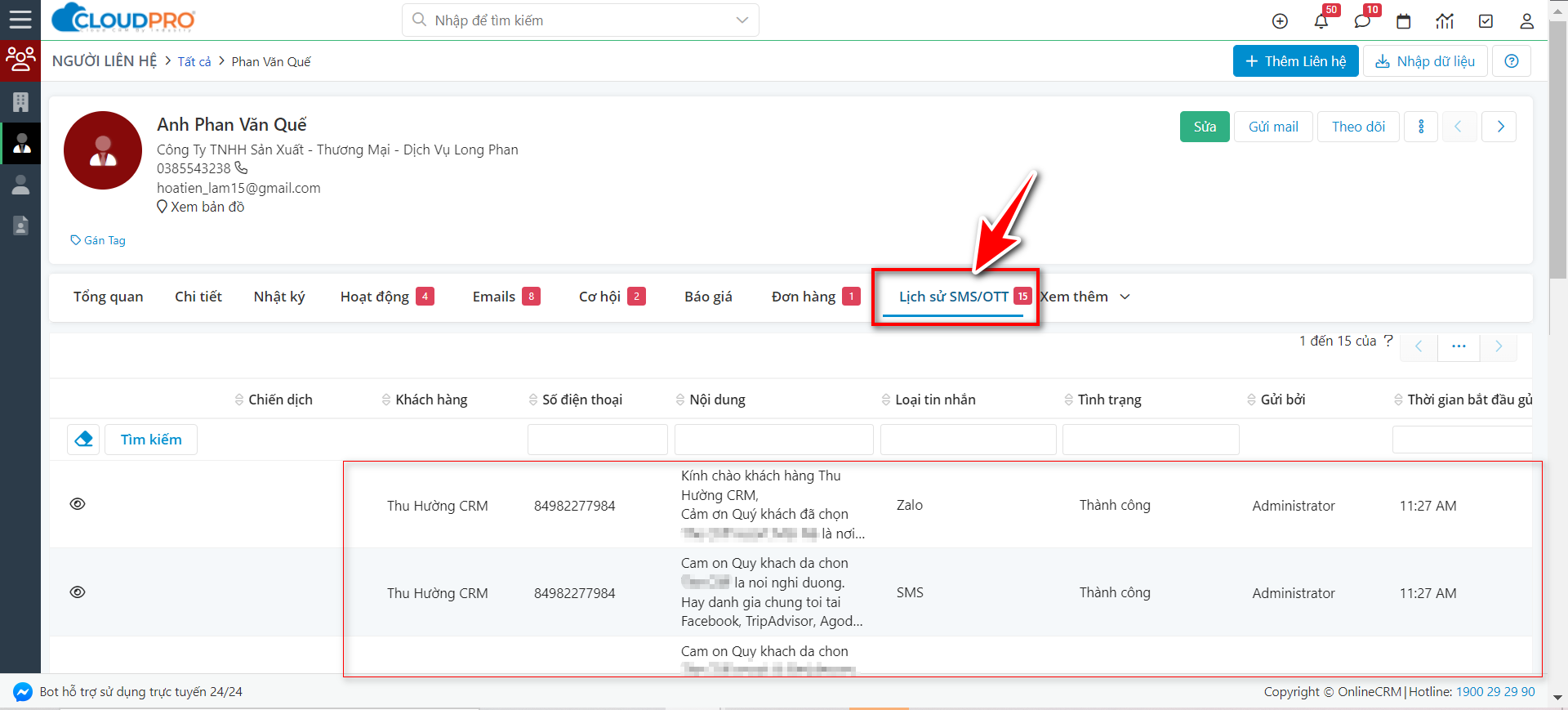
Task: Call hotline 1900 29 29 90 link
Action: pyautogui.click(x=1495, y=692)
